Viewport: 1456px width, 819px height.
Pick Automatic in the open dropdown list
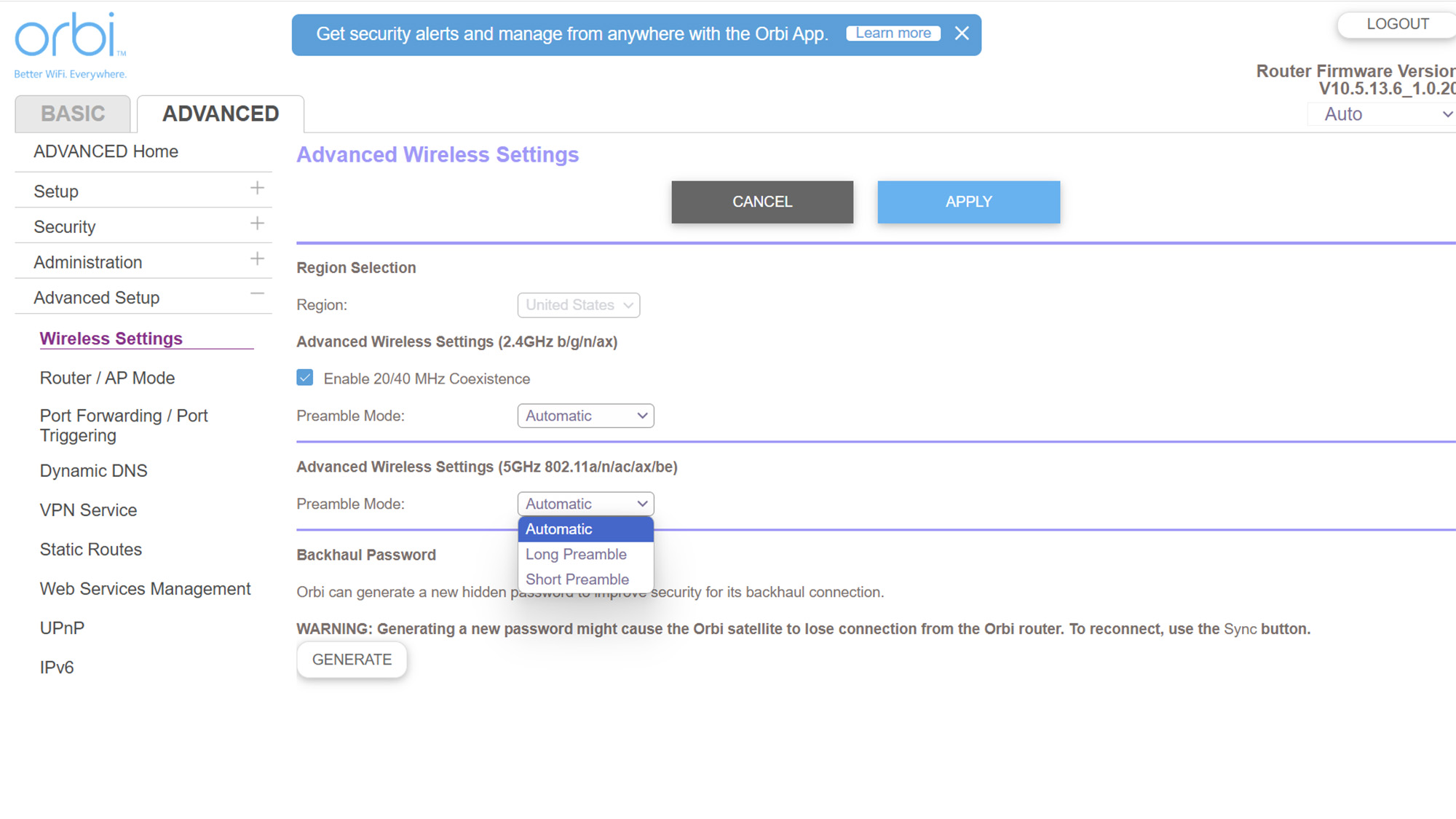559,529
